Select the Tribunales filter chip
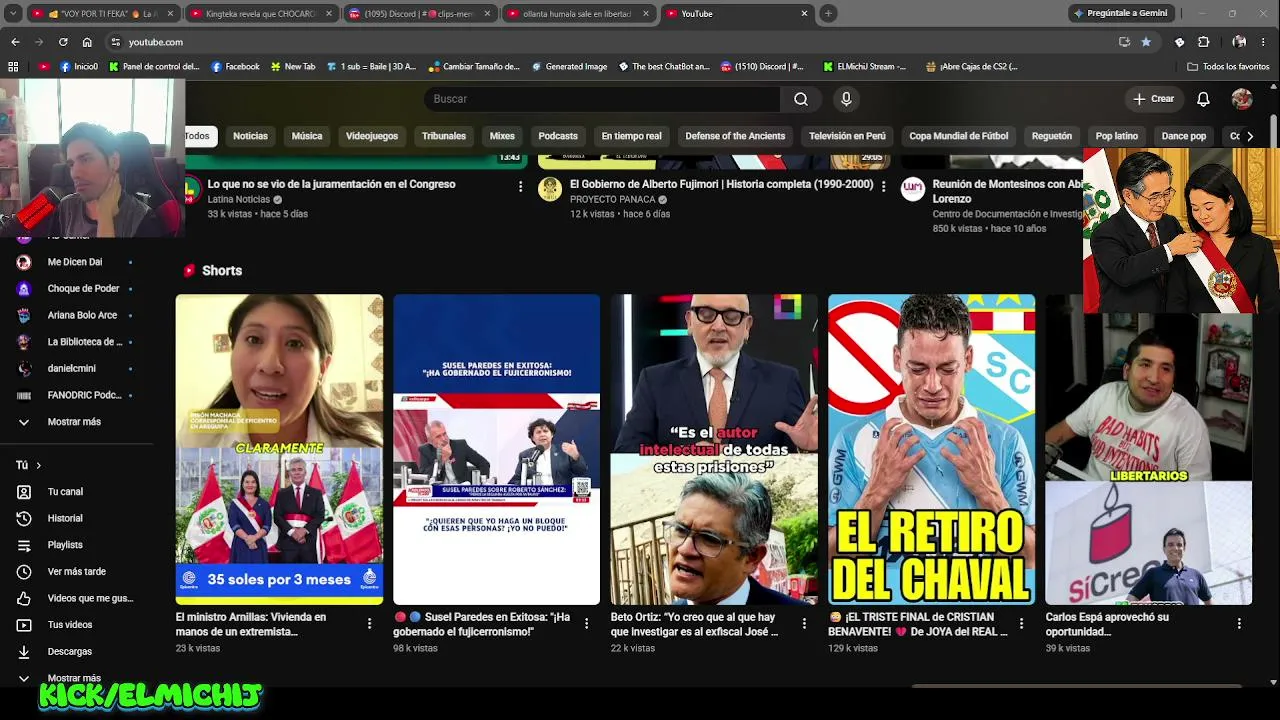 click(444, 136)
